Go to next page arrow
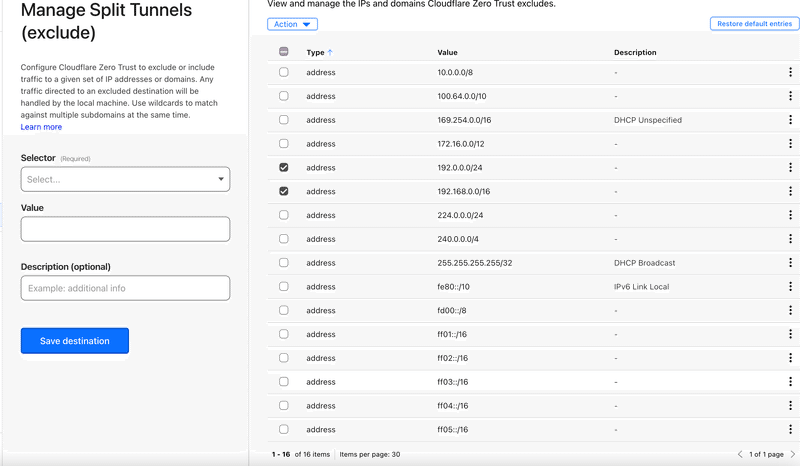 [x=793, y=454]
